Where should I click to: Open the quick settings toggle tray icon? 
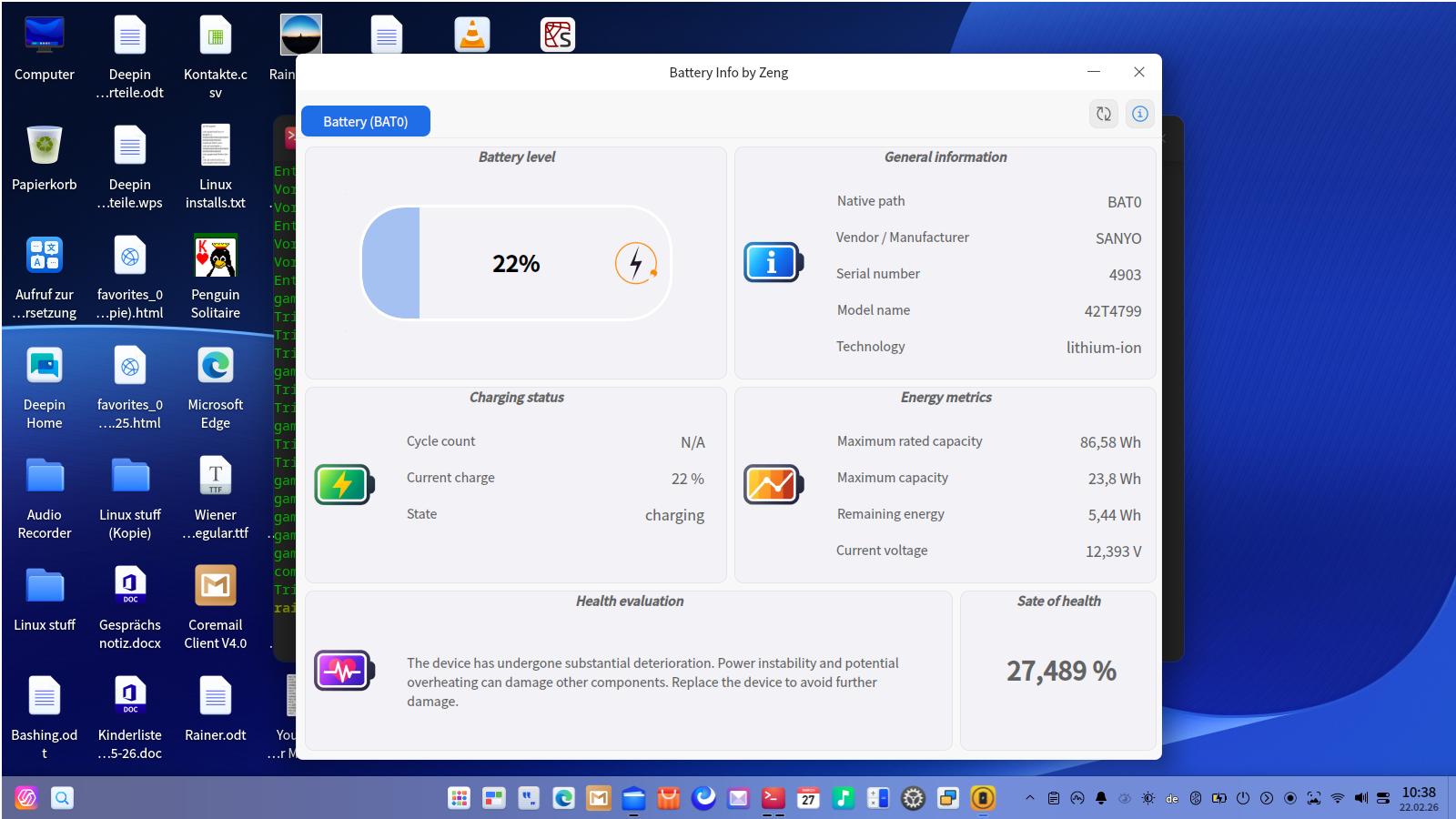[1384, 798]
